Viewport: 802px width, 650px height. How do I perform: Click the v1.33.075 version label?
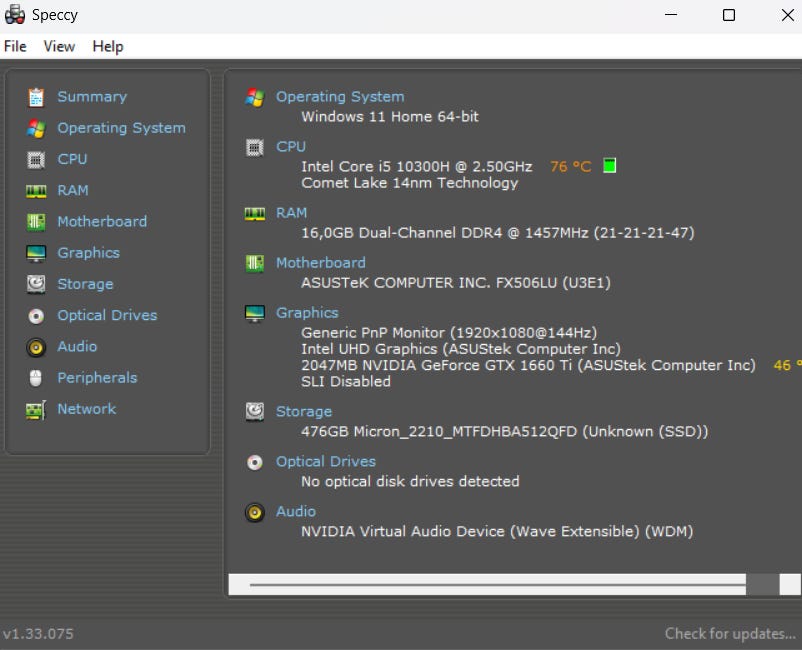coord(38,634)
